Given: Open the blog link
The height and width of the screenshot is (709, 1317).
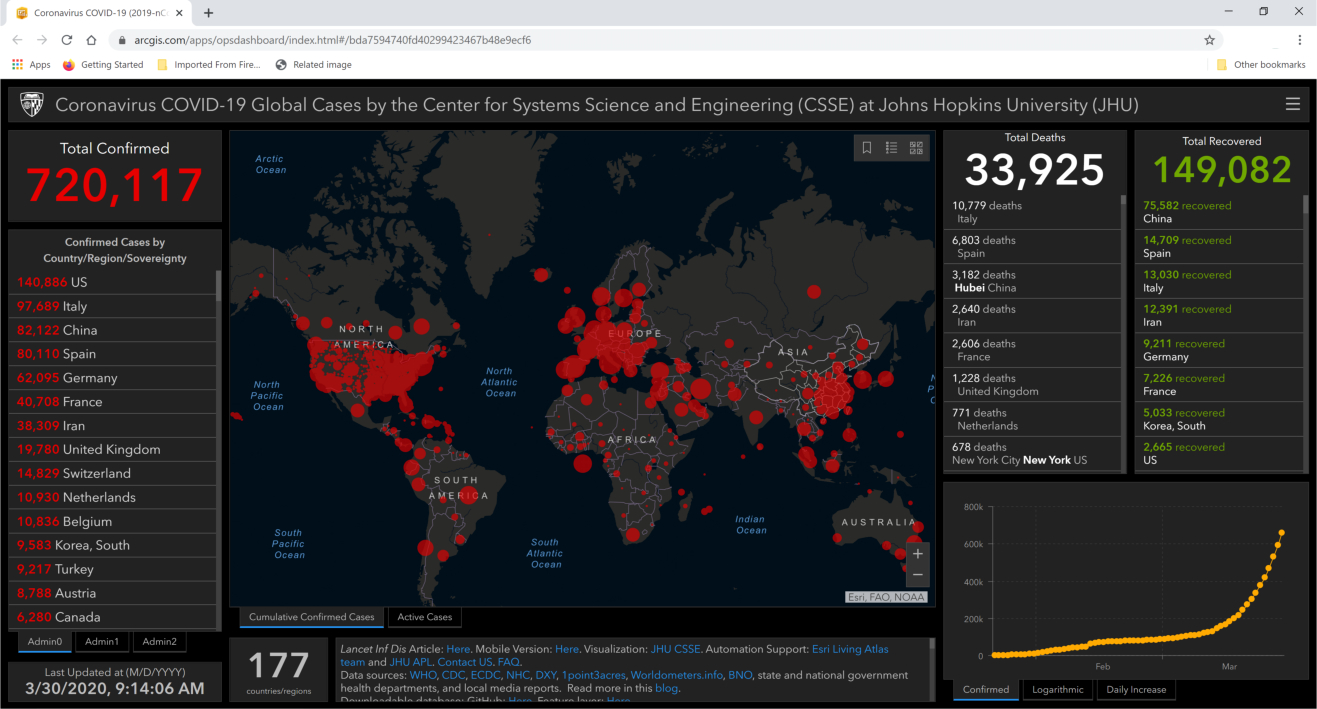Looking at the screenshot, I should pyautogui.click(x=666, y=688).
